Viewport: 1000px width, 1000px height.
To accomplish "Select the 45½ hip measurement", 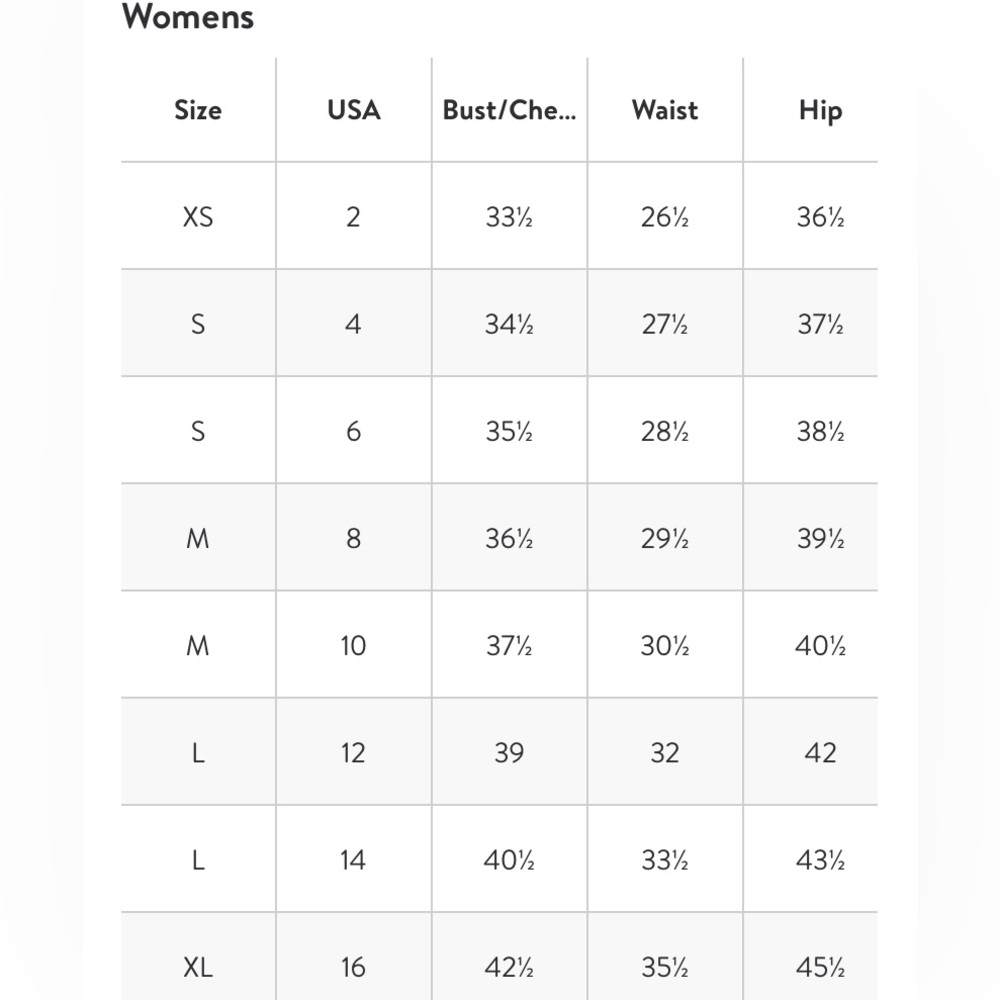I will [820, 967].
